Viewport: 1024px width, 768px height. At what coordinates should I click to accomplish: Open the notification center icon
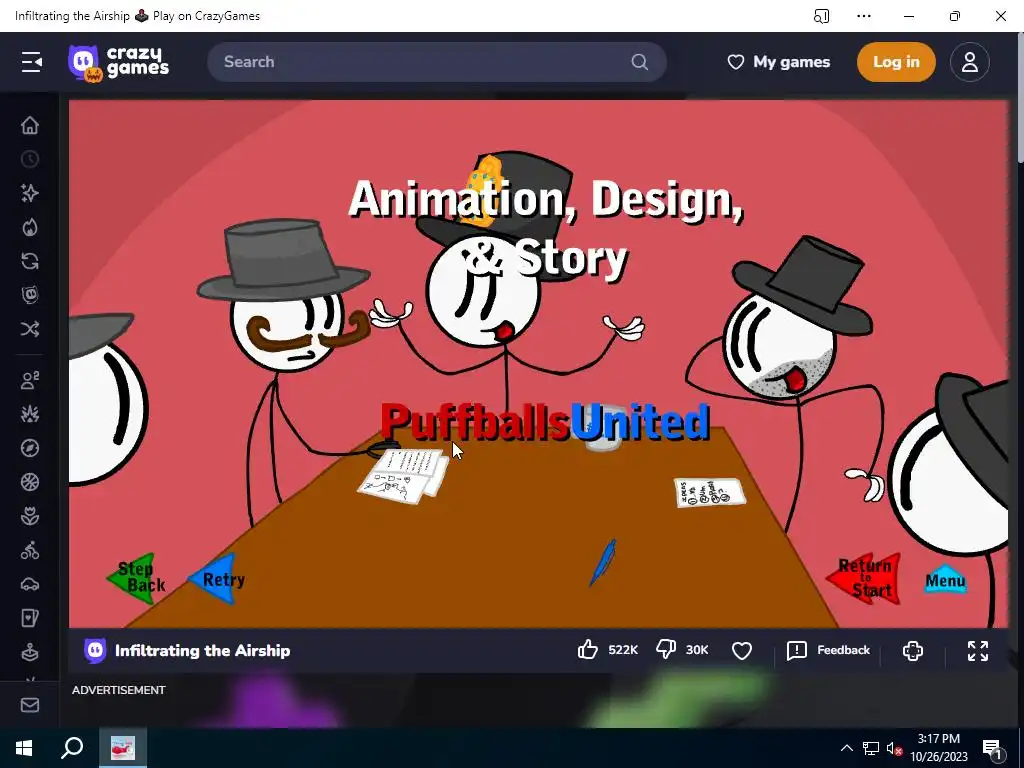click(992, 748)
